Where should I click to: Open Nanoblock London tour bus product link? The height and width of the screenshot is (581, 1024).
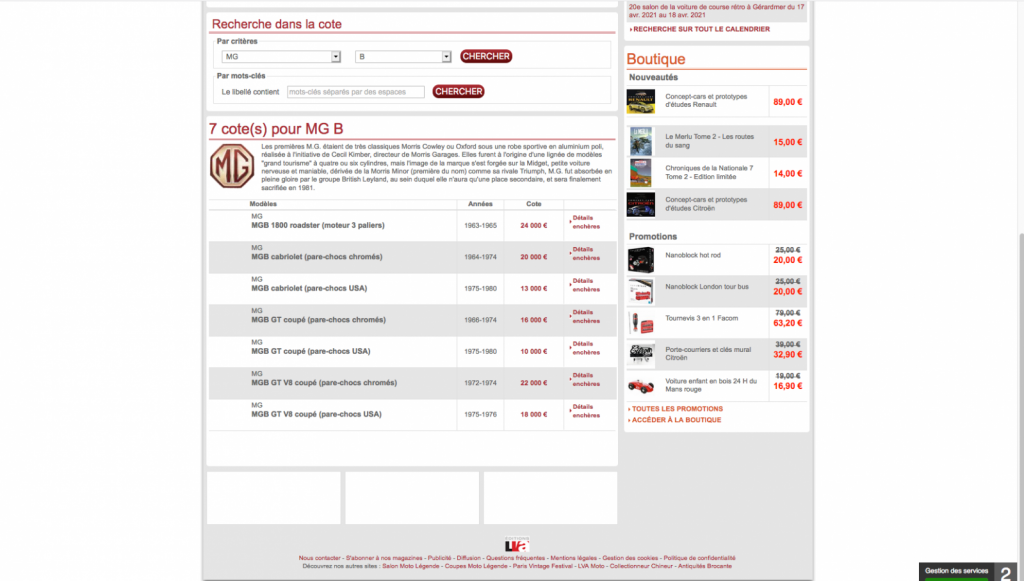click(707, 287)
